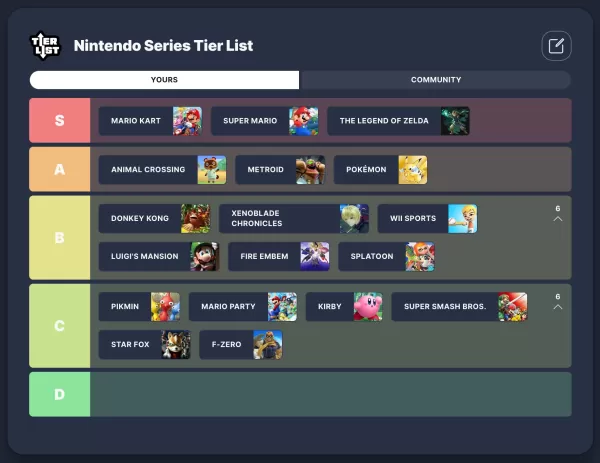Collapse the B tier row chevron
Image resolution: width=600 pixels, height=463 pixels.
(x=557, y=218)
